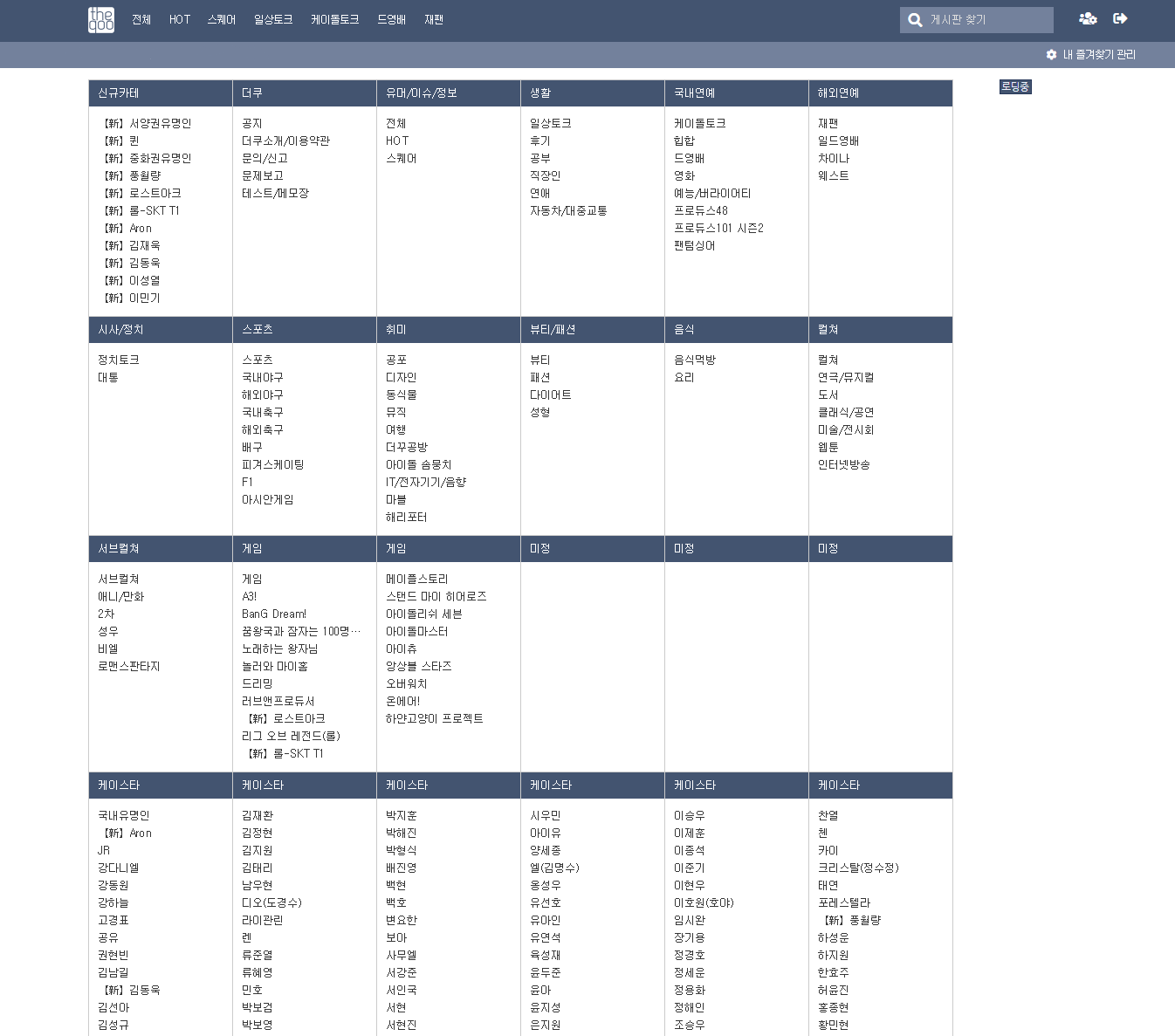The height and width of the screenshot is (1036, 1175).
Task: Visit the 로맨스판타지 board
Action: pos(129,667)
